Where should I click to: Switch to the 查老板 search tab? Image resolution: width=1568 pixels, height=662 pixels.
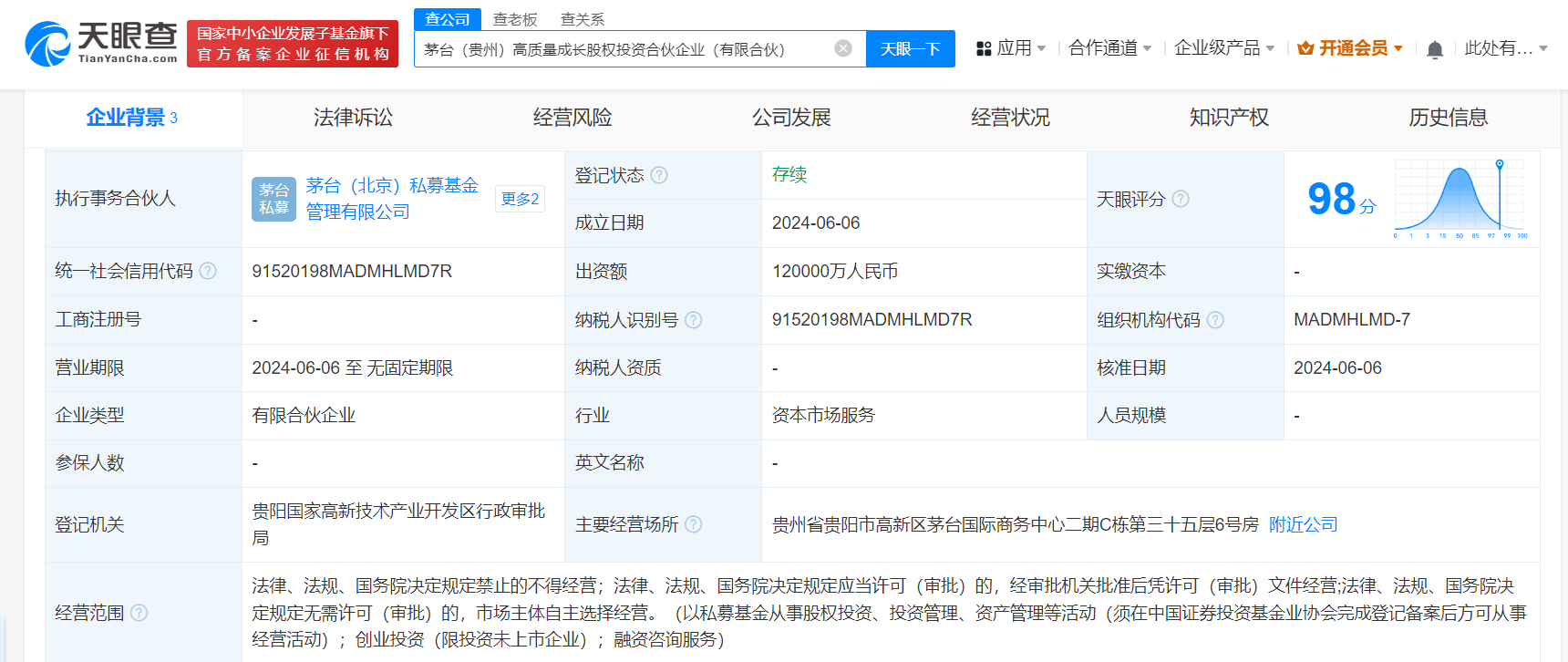pyautogui.click(x=515, y=19)
